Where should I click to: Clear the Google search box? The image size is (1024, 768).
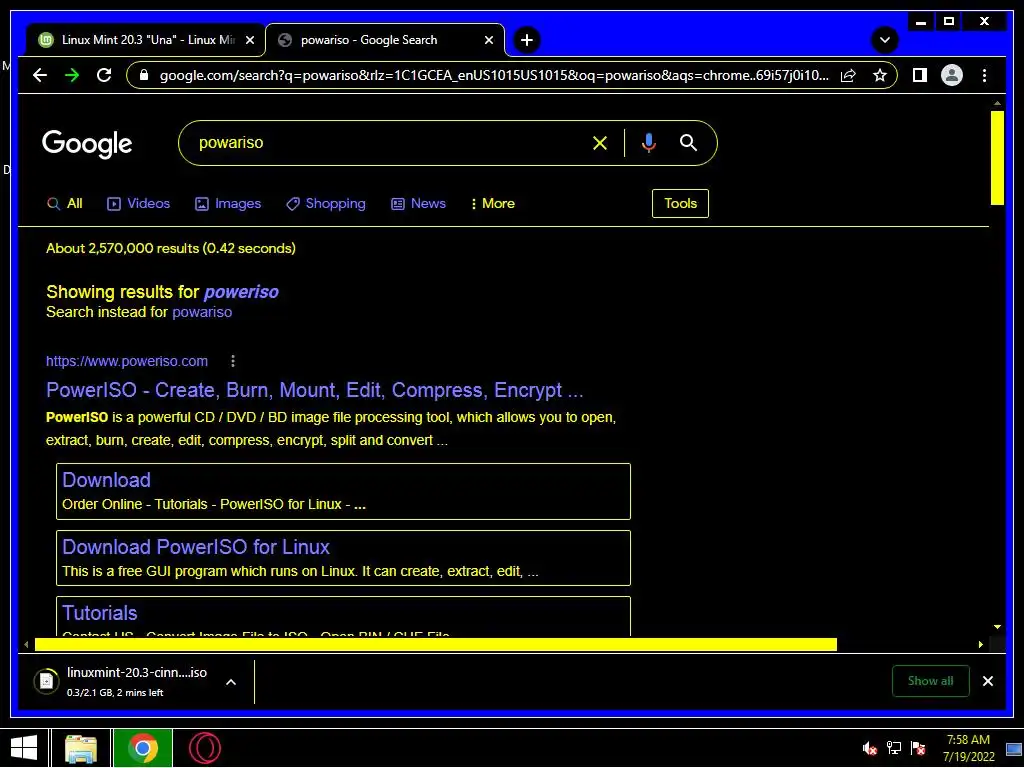point(600,143)
